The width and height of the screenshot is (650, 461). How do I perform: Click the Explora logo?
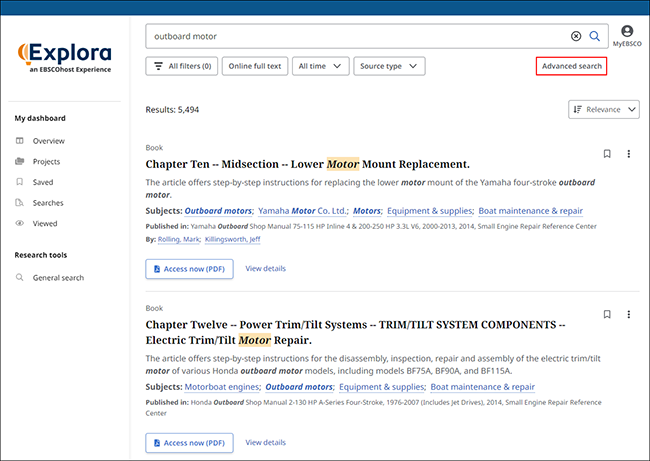64,58
